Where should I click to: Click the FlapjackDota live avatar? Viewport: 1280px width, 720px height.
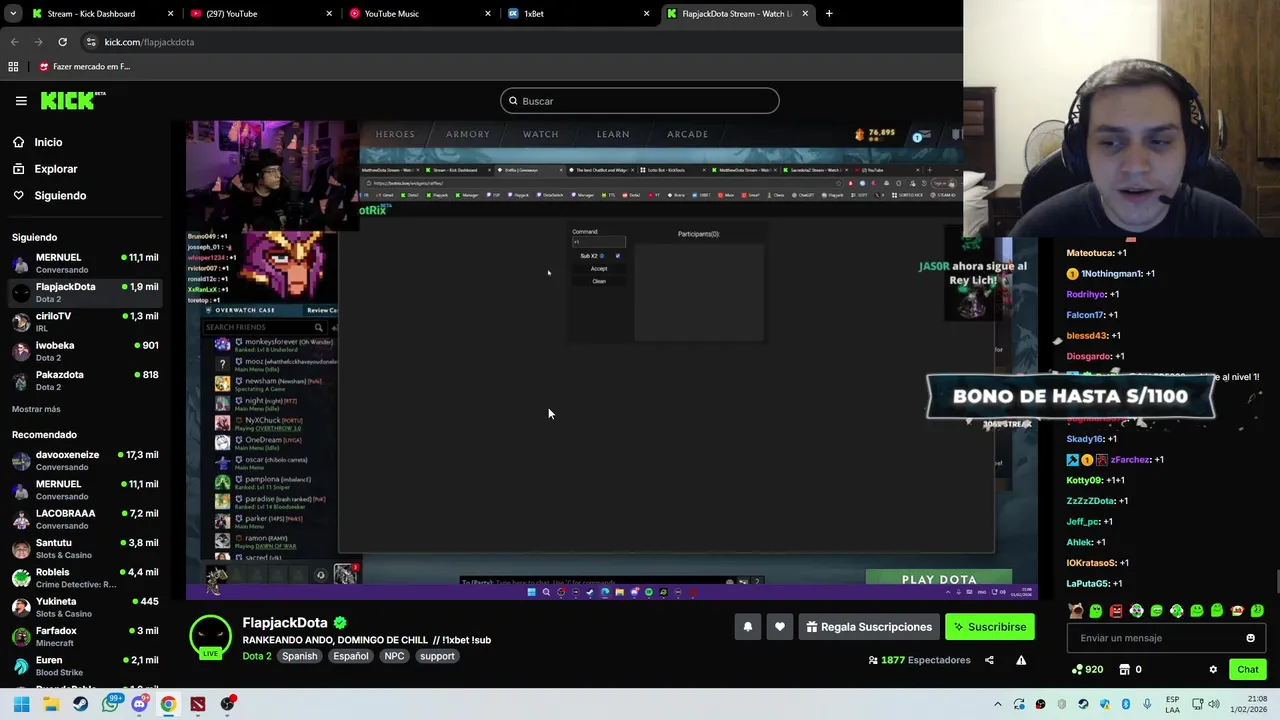[x=211, y=635]
